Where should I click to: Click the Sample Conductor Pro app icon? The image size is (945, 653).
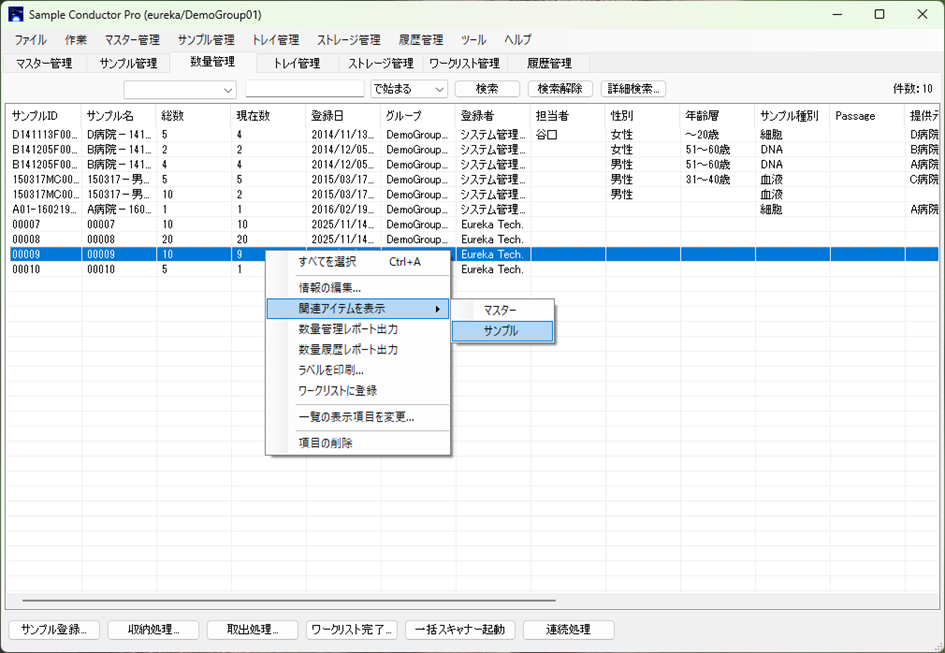click(x=15, y=15)
